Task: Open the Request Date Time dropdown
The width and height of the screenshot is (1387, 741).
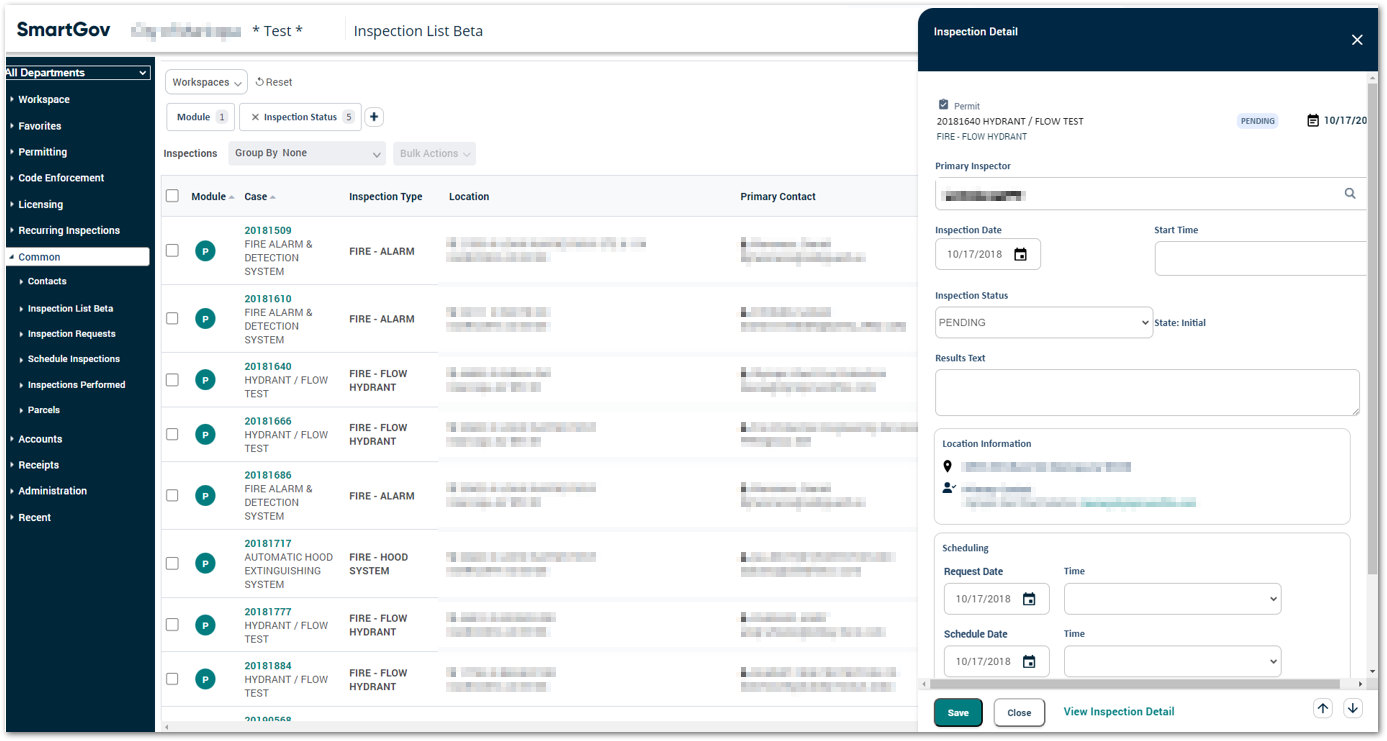Action: tap(1172, 599)
